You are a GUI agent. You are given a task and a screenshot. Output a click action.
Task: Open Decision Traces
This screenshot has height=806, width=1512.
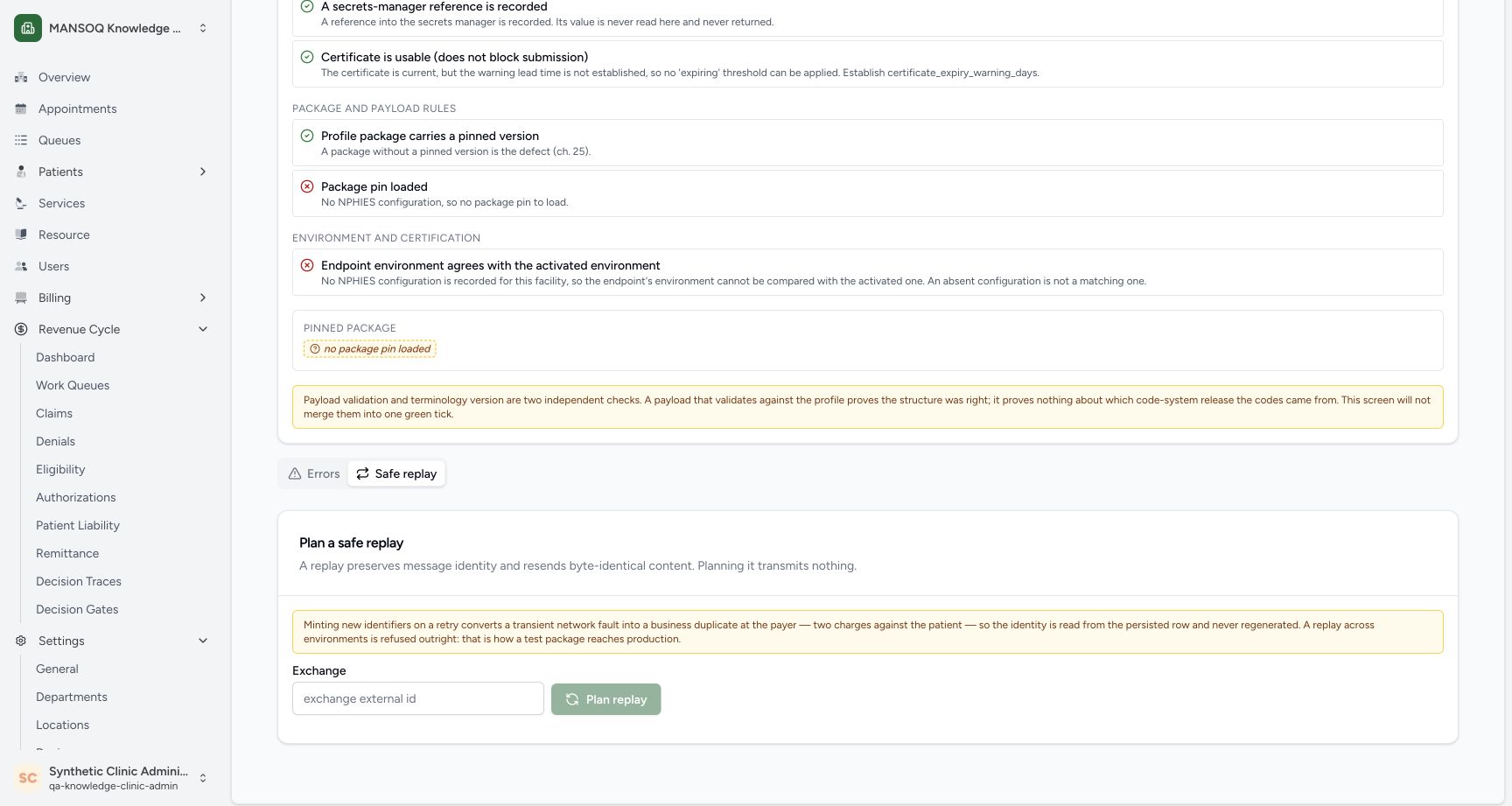coord(79,581)
